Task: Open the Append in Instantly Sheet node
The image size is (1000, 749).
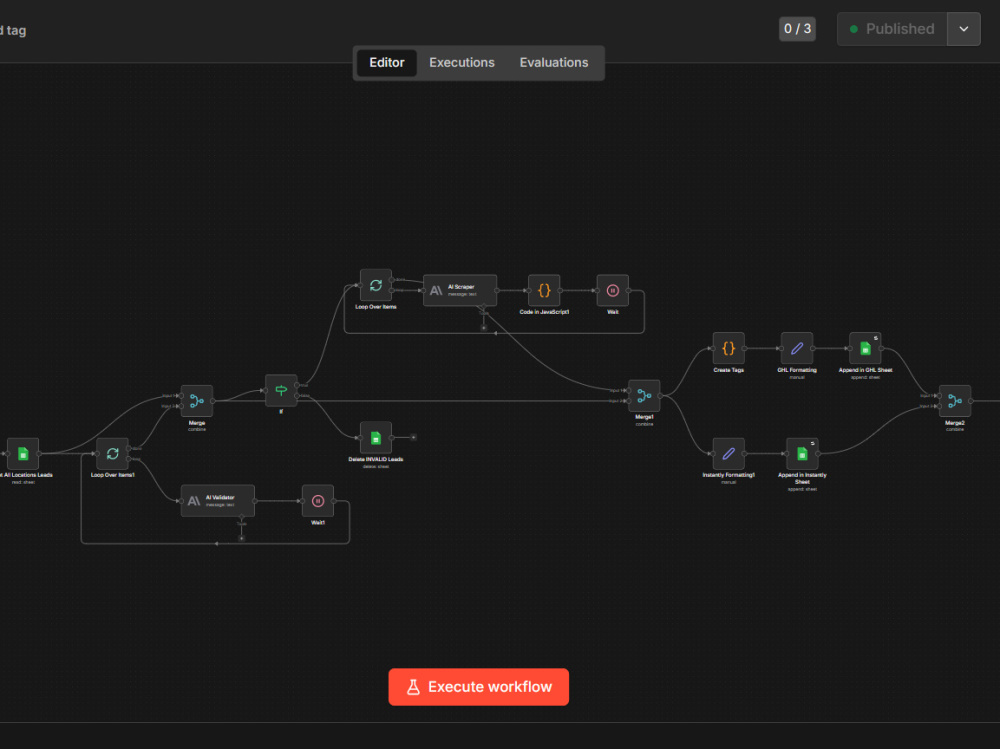Action: [x=802, y=454]
